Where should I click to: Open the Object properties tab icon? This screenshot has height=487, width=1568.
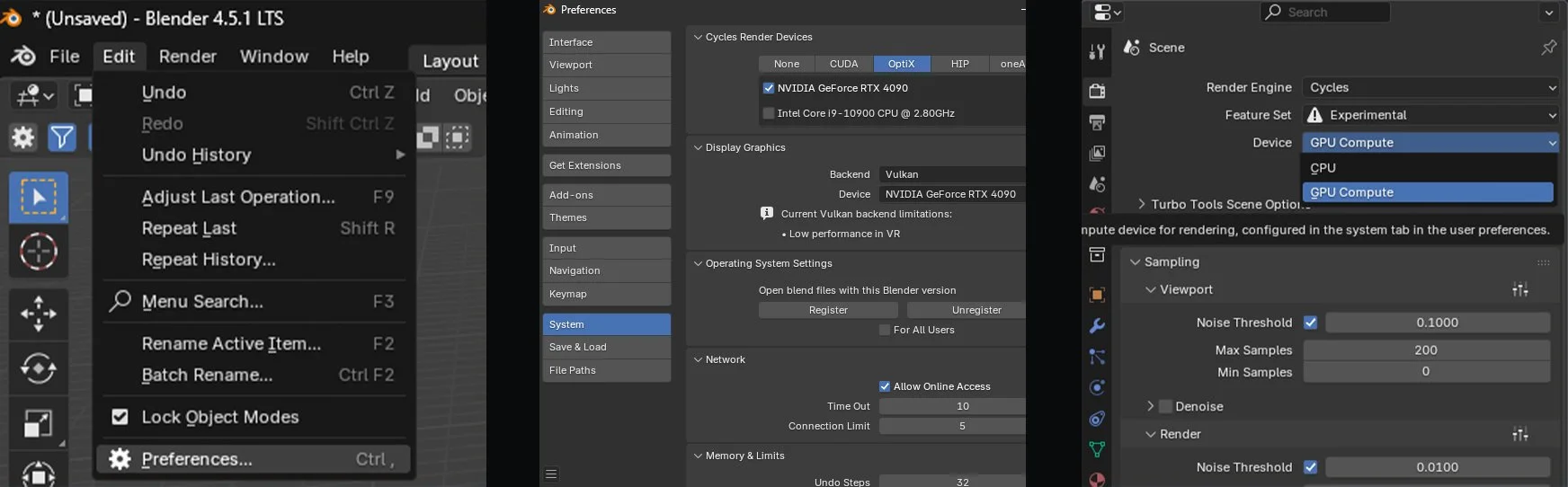1097,295
